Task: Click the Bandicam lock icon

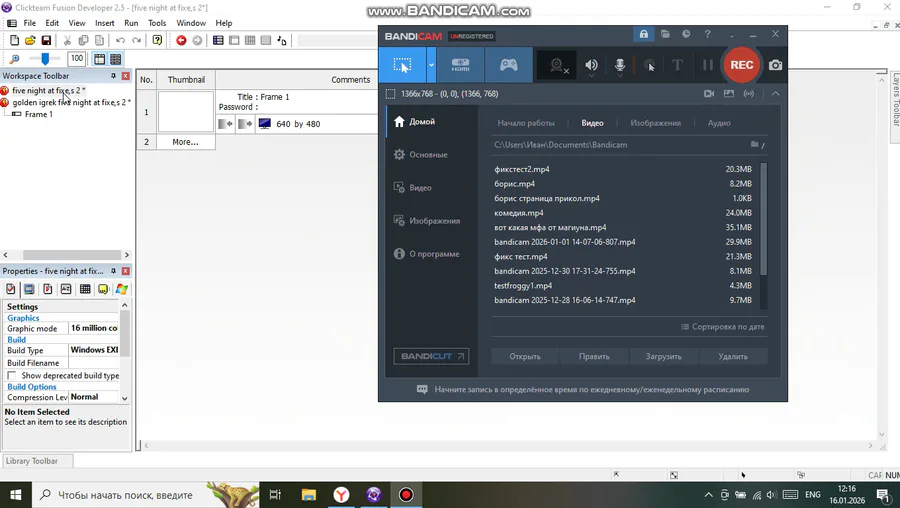Action: [x=643, y=34]
